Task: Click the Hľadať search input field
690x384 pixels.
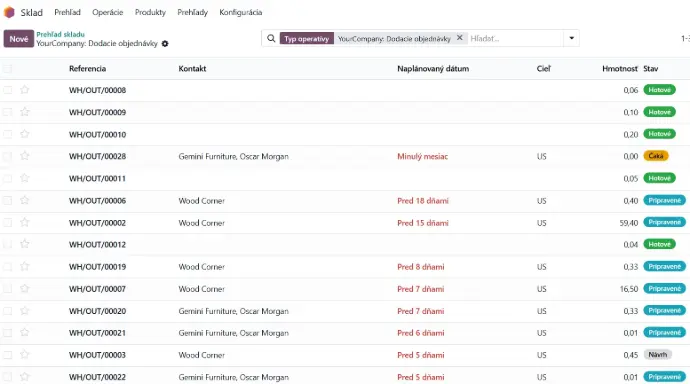Action: 515,38
